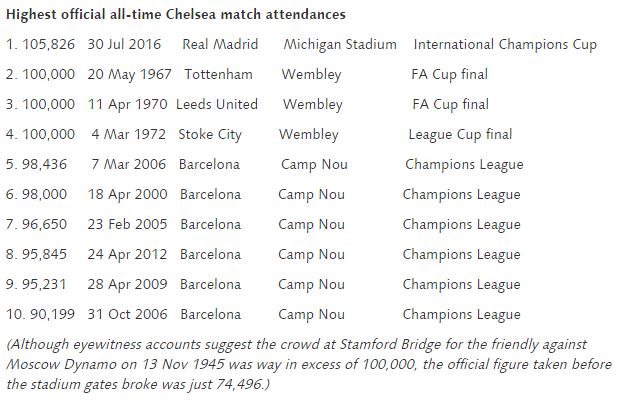This screenshot has width=631, height=414.
Task: Click the heading about highest Chelsea attendances
Action: pyautogui.click(x=176, y=14)
